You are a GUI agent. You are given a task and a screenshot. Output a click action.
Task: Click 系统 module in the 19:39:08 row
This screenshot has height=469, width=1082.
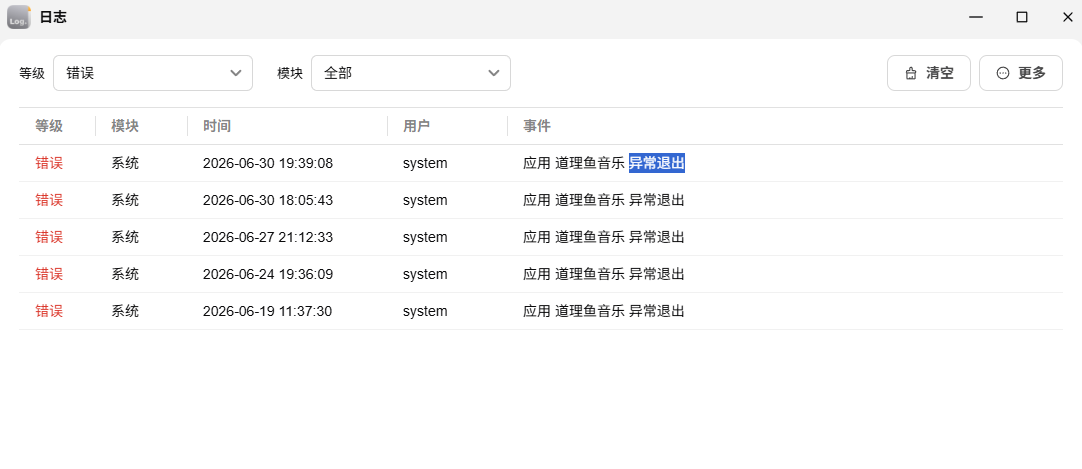[x=125, y=163]
